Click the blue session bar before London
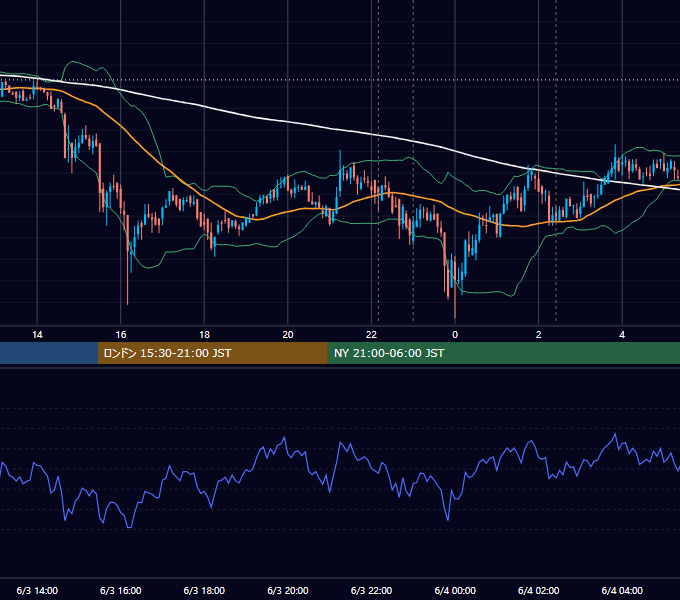 (x=49, y=353)
